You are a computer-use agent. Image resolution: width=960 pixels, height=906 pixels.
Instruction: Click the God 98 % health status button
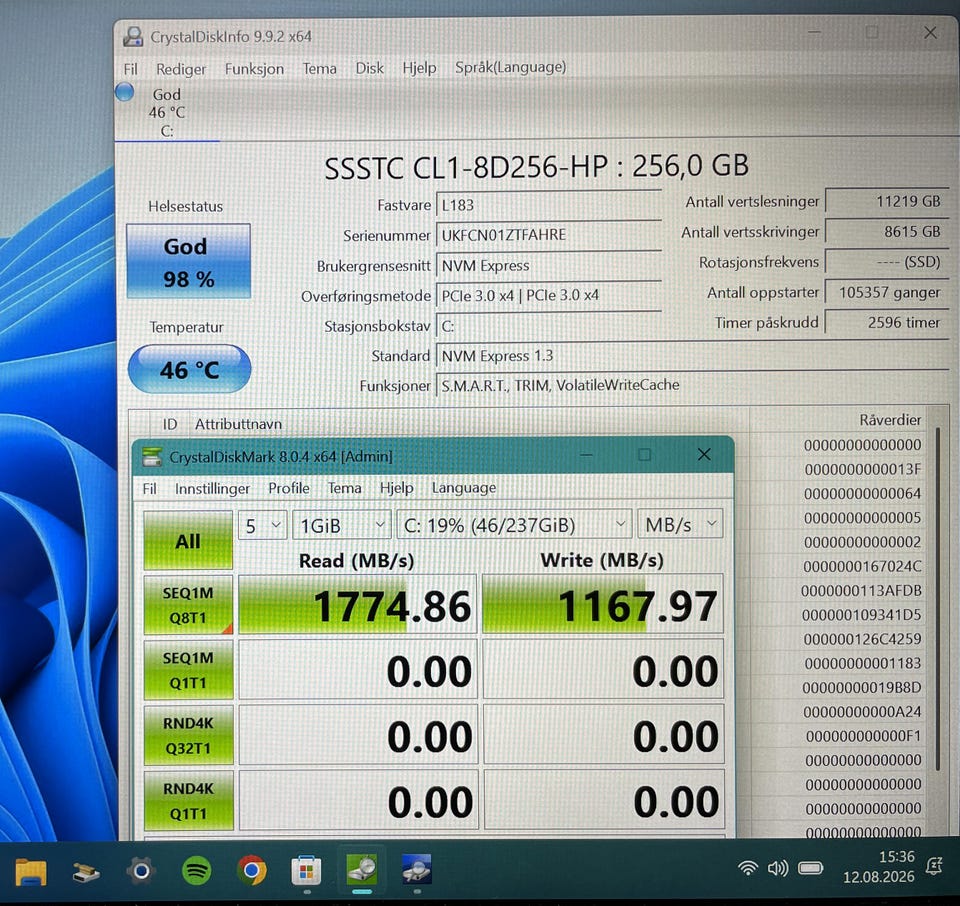[x=189, y=261]
